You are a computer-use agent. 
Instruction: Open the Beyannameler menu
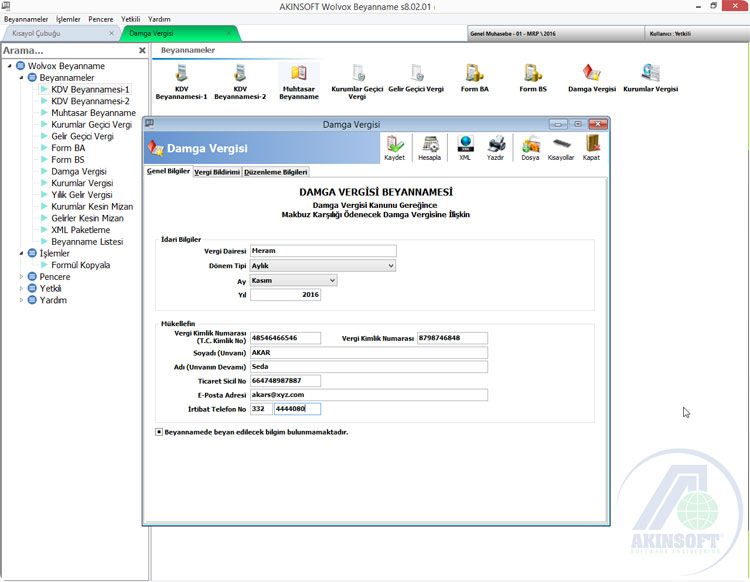26,19
